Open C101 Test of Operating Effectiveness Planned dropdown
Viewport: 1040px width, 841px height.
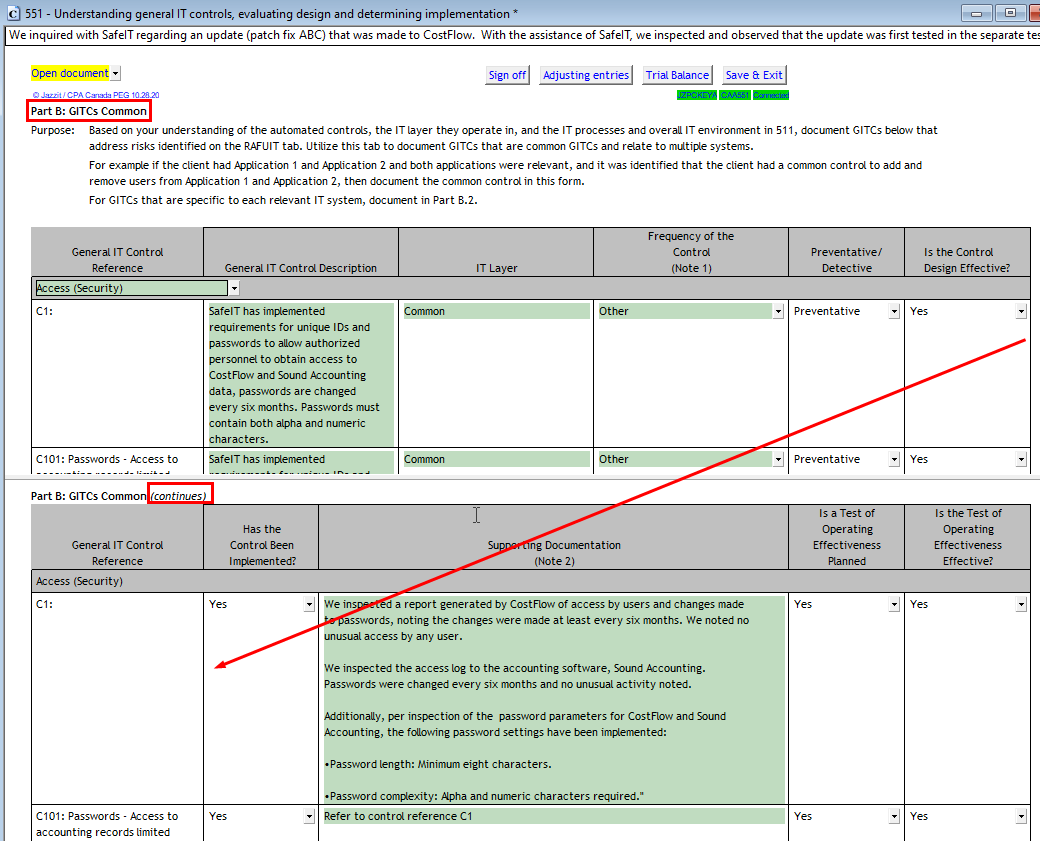pos(894,817)
